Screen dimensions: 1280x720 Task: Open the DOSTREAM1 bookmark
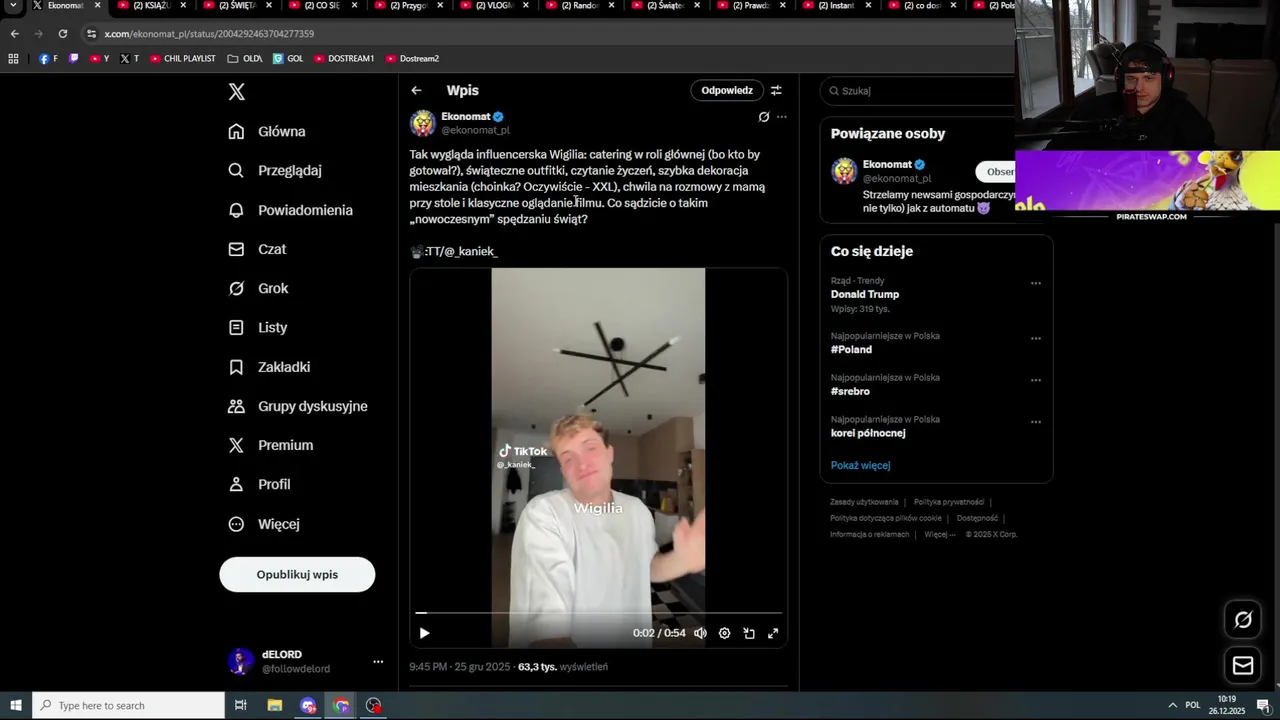pos(344,58)
